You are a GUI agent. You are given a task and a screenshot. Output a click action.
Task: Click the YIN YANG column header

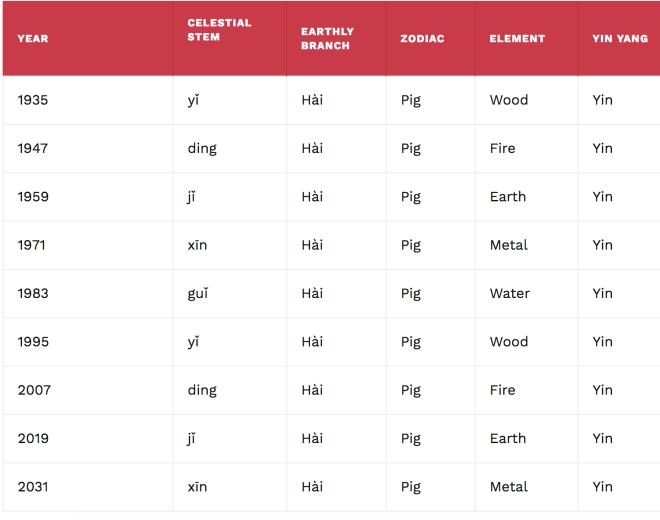[620, 39]
